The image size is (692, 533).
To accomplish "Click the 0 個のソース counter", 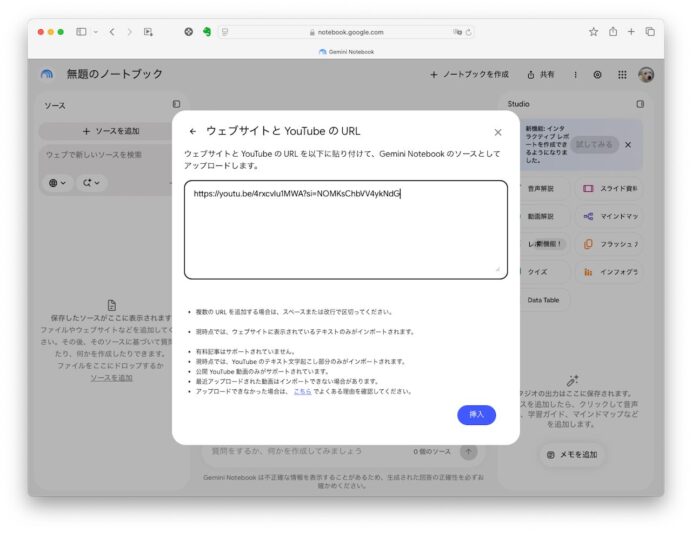I will point(432,451).
